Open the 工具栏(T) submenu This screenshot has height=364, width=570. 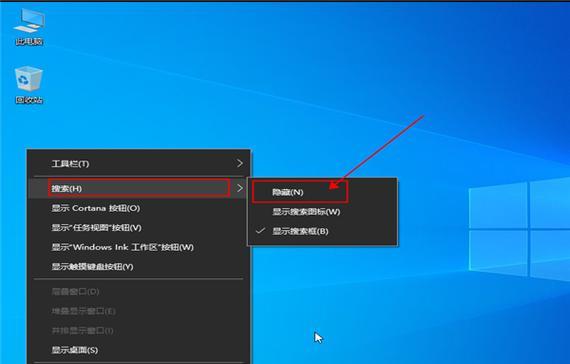click(x=139, y=164)
